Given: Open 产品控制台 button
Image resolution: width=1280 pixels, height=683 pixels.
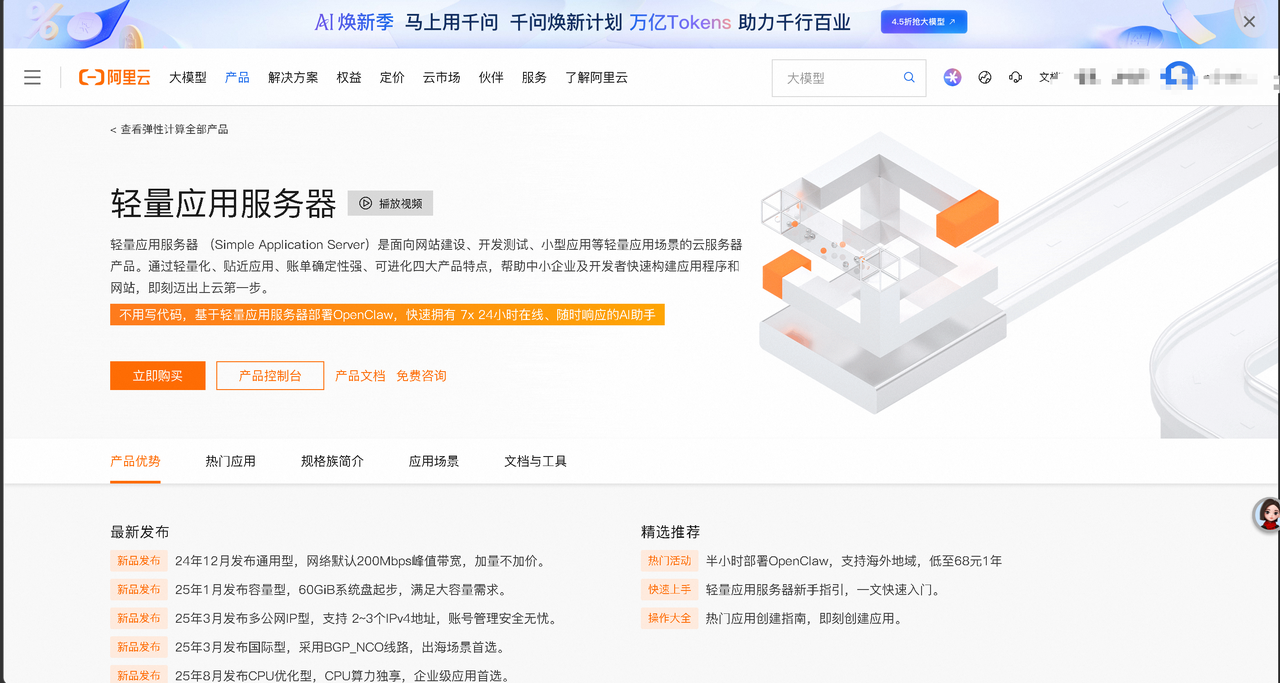Looking at the screenshot, I should [270, 376].
